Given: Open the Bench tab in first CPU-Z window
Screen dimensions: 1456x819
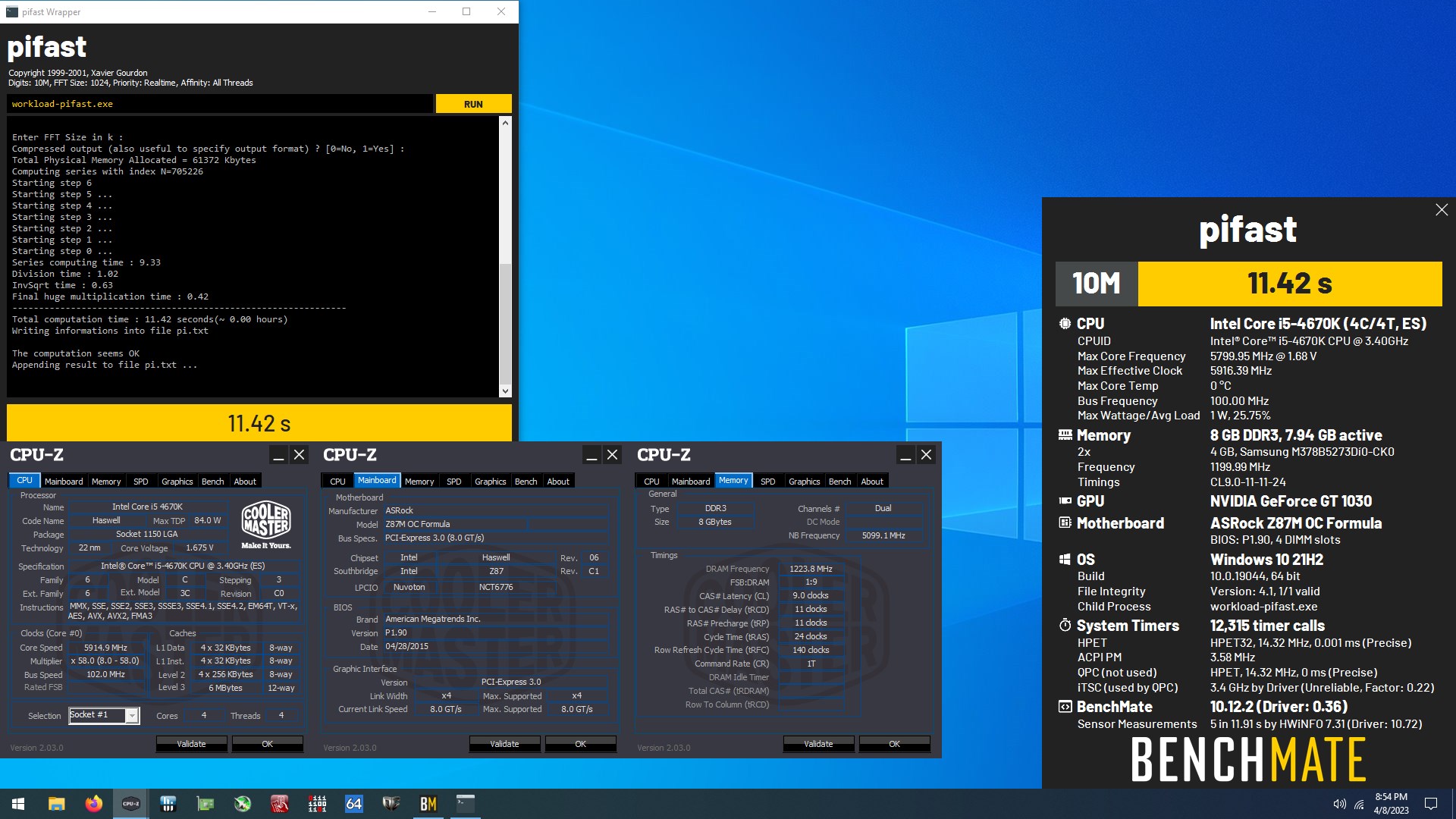Looking at the screenshot, I should (x=213, y=482).
